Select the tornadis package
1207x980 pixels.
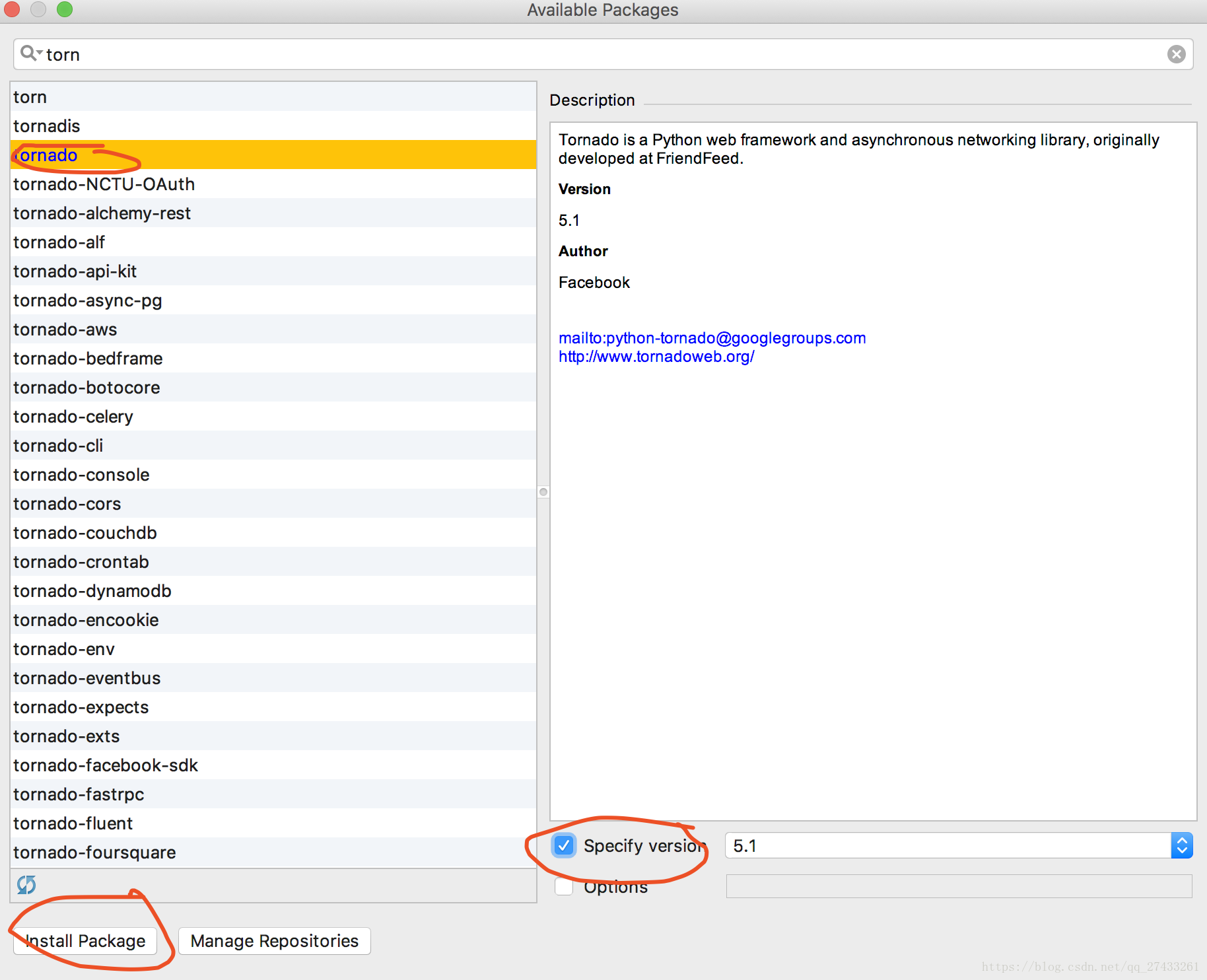[x=273, y=125]
